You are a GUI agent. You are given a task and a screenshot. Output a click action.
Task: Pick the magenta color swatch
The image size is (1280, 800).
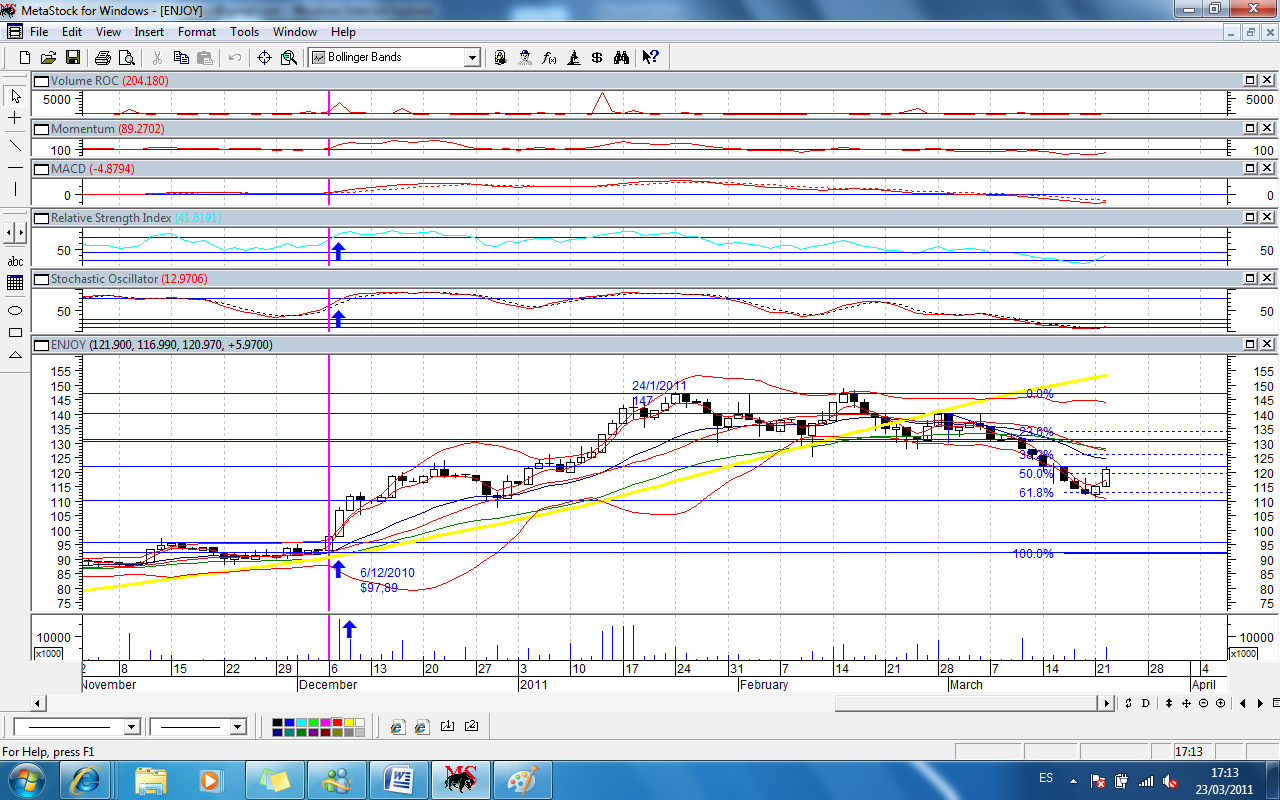coord(323,721)
